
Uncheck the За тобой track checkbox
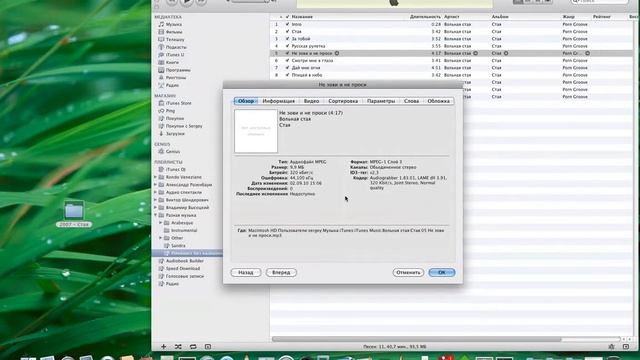(287, 39)
